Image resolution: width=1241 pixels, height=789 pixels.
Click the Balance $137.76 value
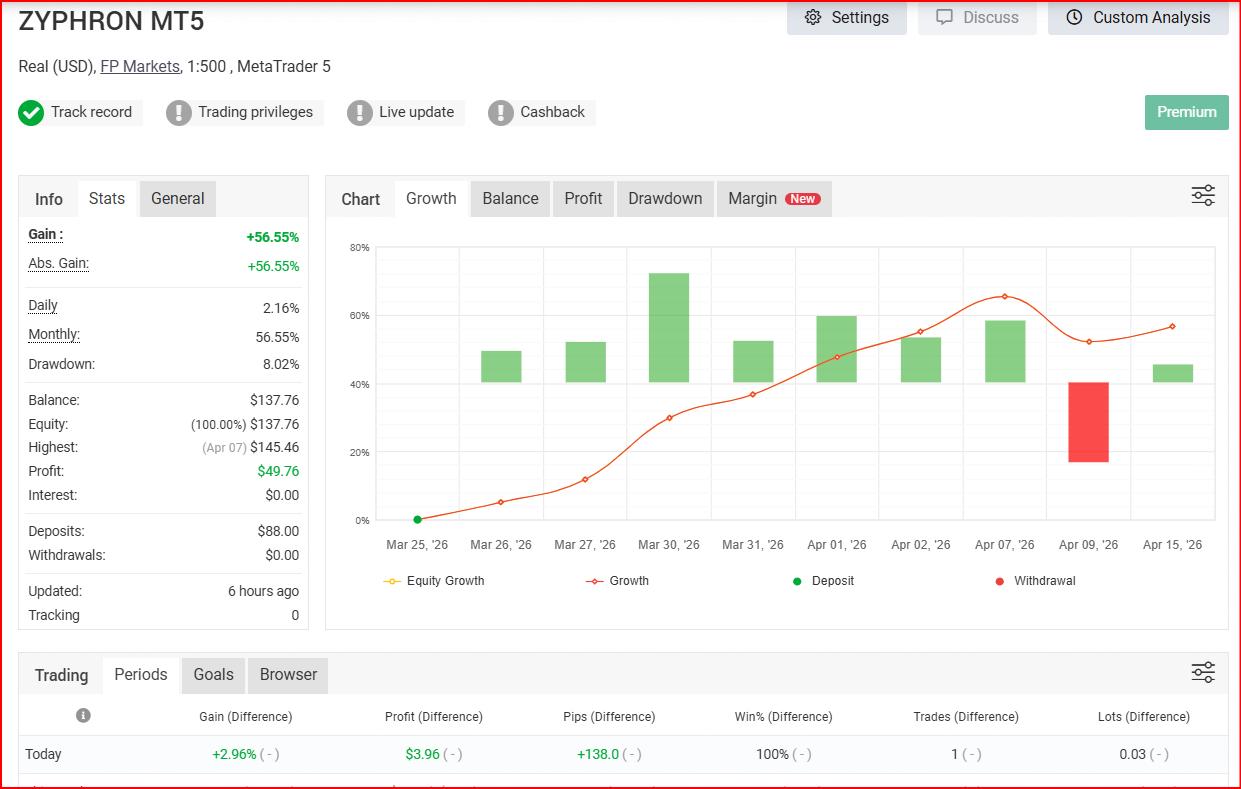pyautogui.click(x=275, y=400)
